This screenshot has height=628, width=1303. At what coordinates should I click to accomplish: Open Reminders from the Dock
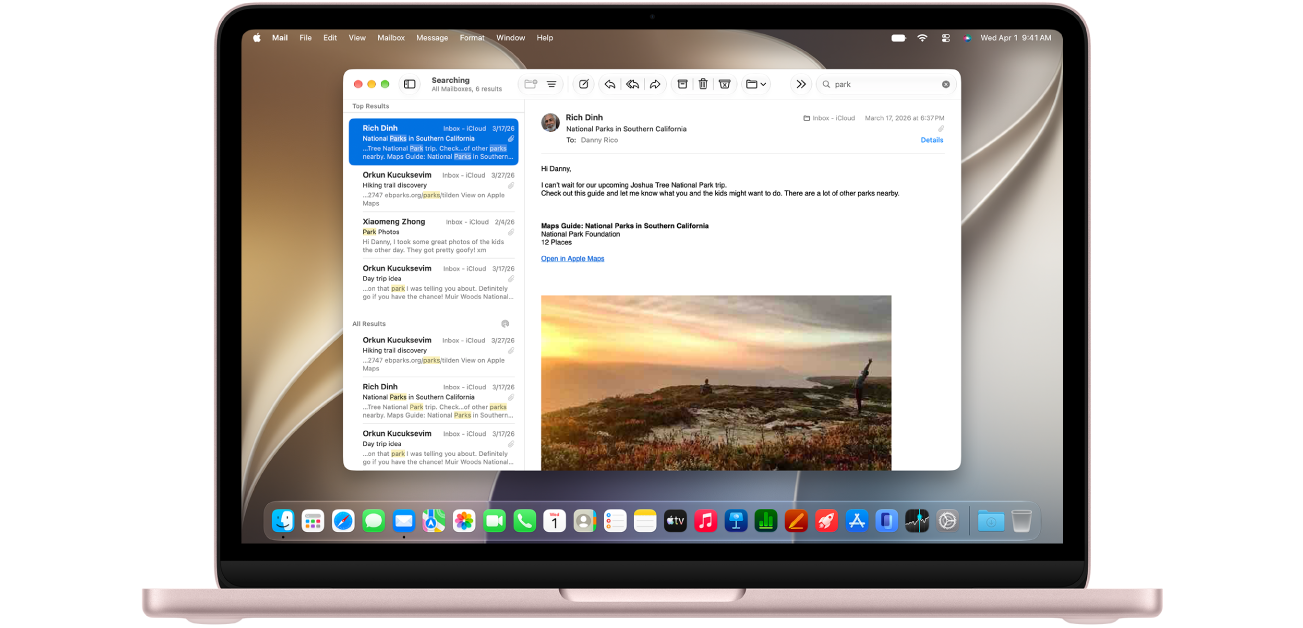[x=615, y=521]
